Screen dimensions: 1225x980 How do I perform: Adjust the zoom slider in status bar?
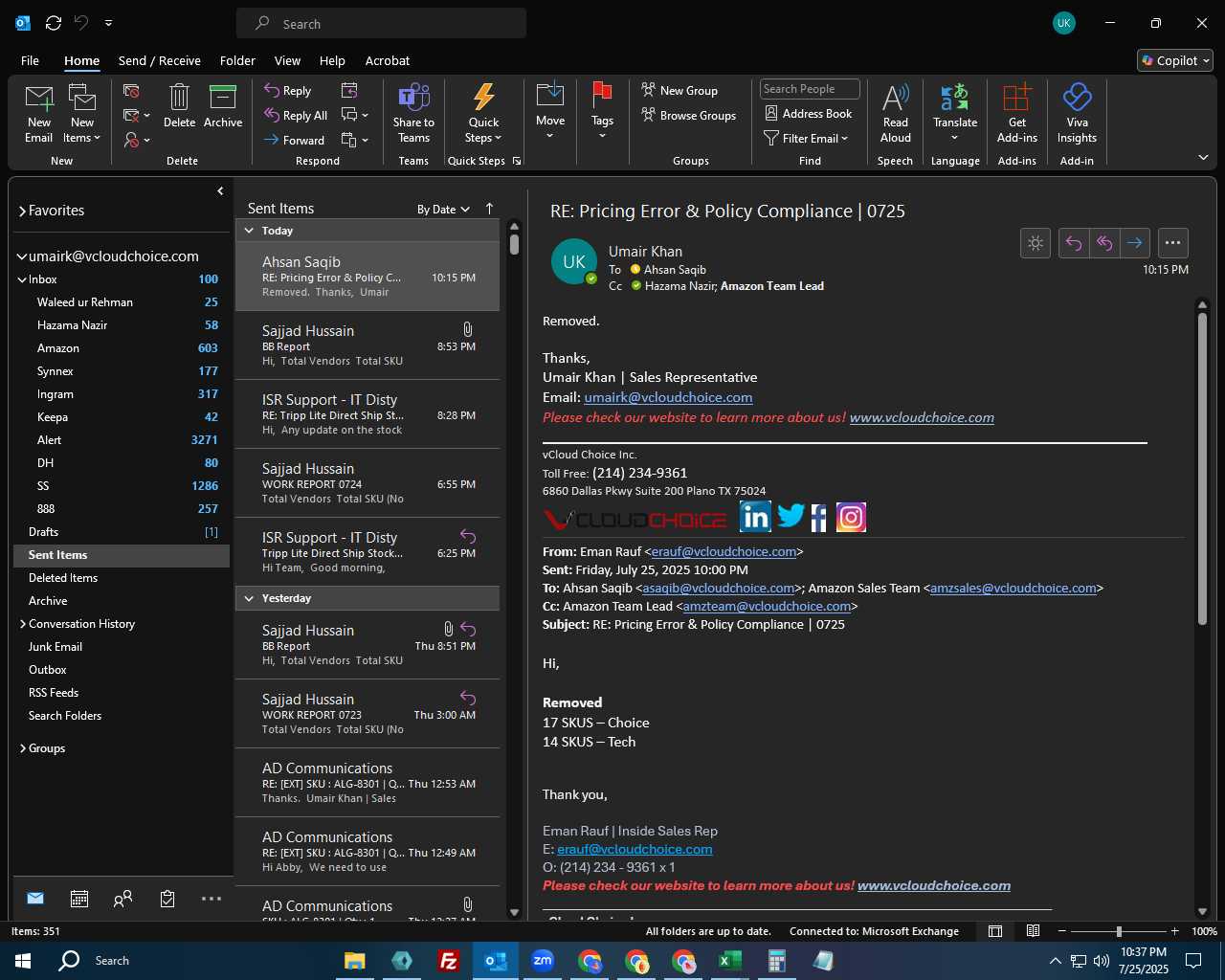pos(1118,931)
